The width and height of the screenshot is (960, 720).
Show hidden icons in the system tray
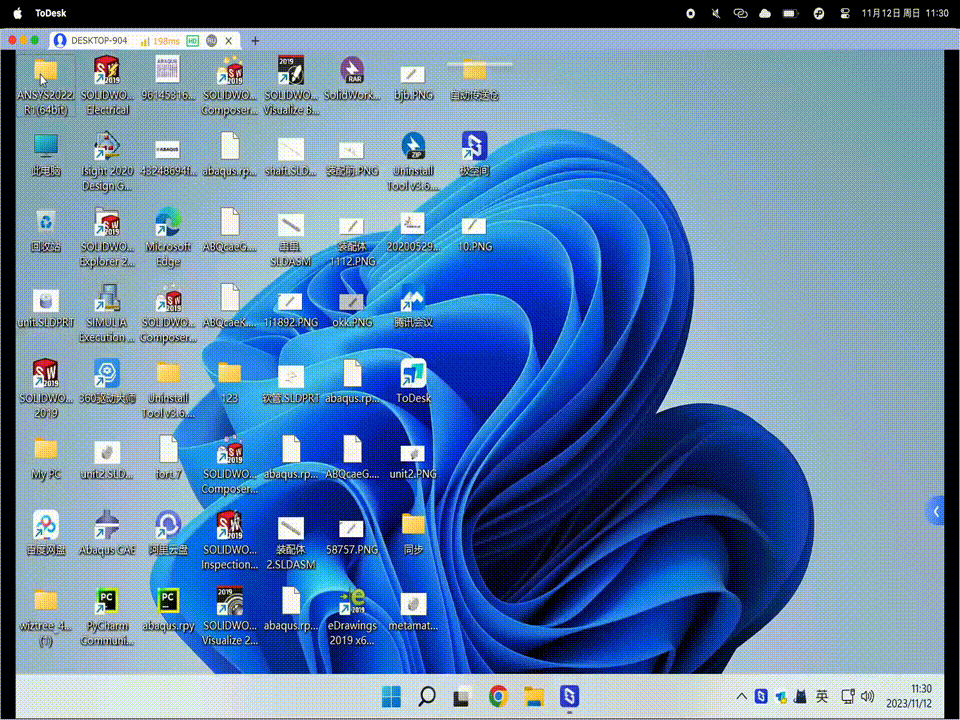(x=741, y=696)
